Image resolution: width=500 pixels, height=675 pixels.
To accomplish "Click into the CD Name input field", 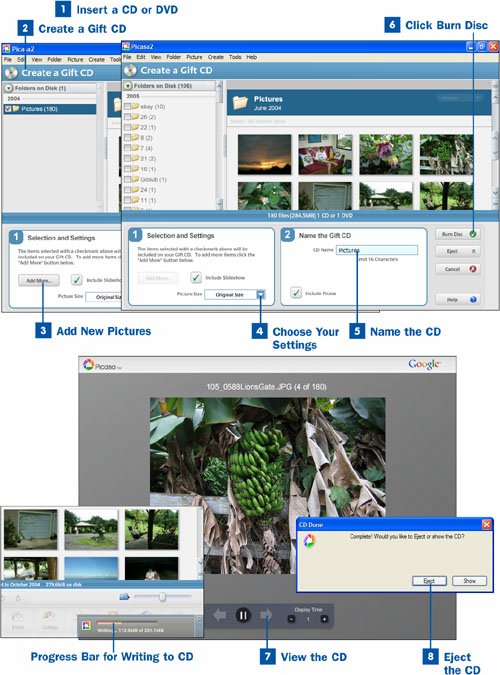I will click(x=377, y=250).
